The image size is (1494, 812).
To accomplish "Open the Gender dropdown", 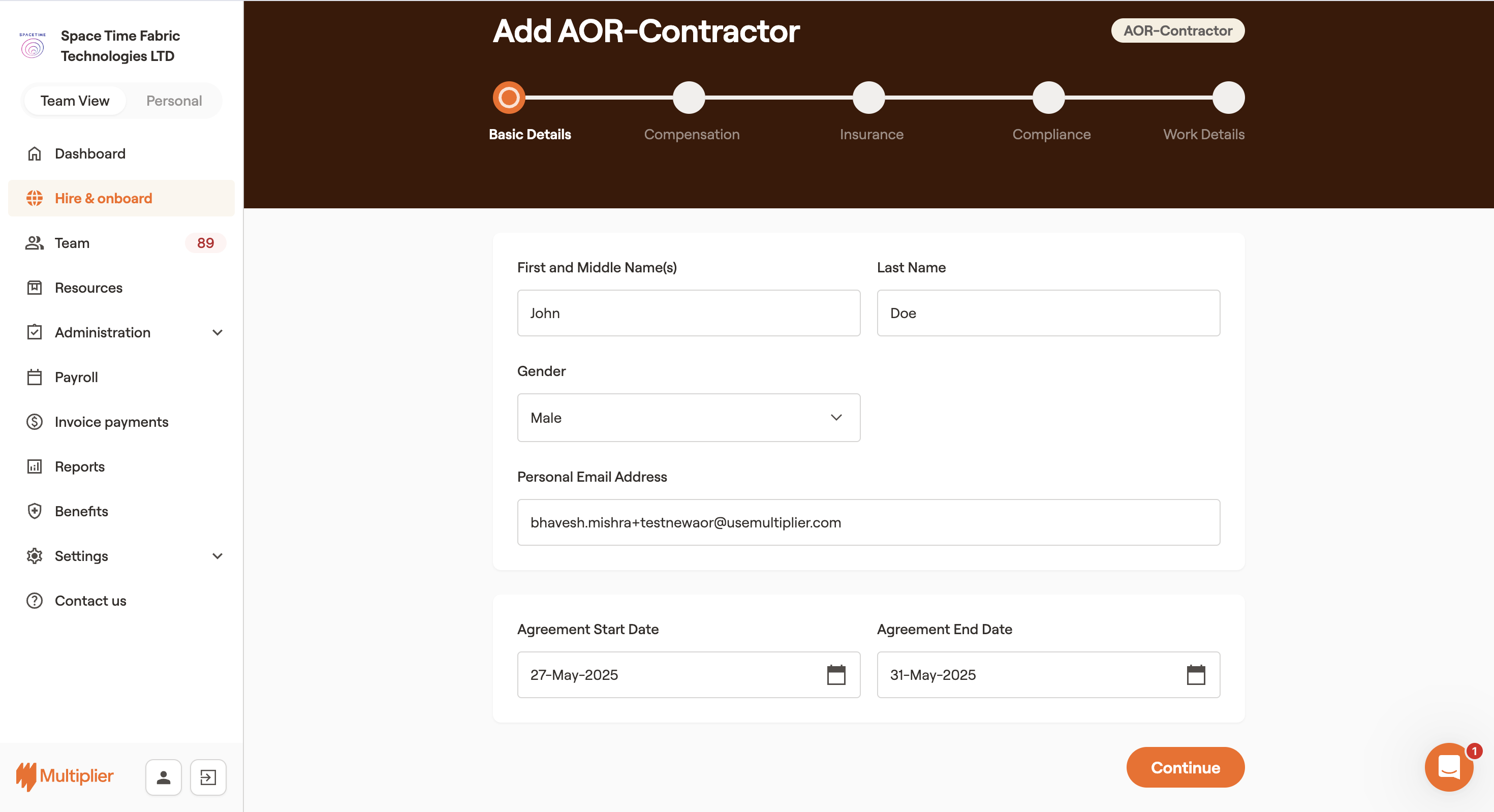I will (689, 418).
